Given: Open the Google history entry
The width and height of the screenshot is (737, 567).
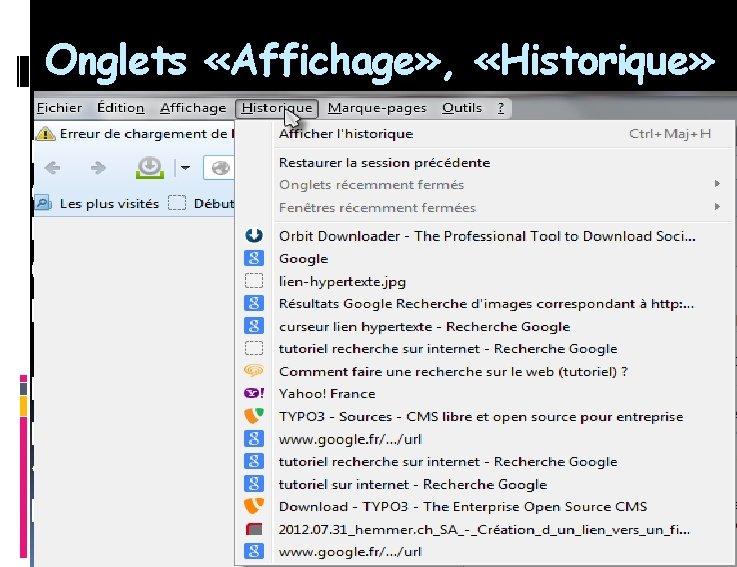Looking at the screenshot, I should [484, 259].
